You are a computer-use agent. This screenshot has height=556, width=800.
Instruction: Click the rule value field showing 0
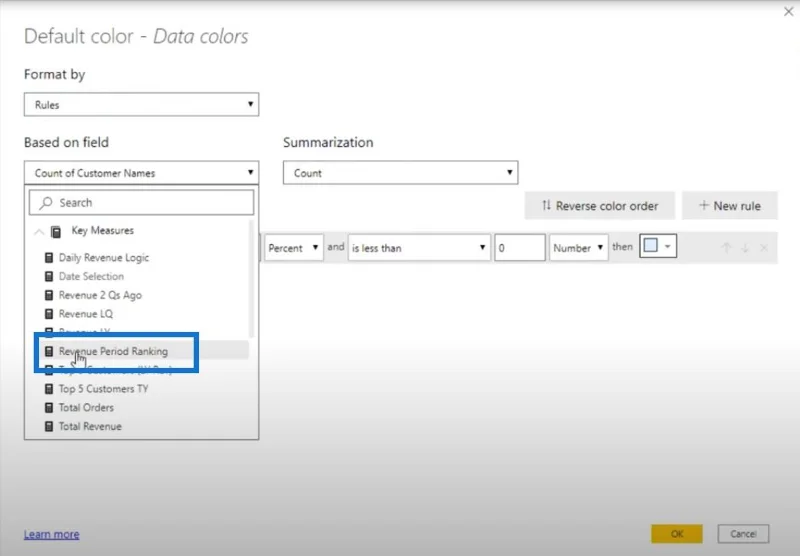tap(520, 248)
